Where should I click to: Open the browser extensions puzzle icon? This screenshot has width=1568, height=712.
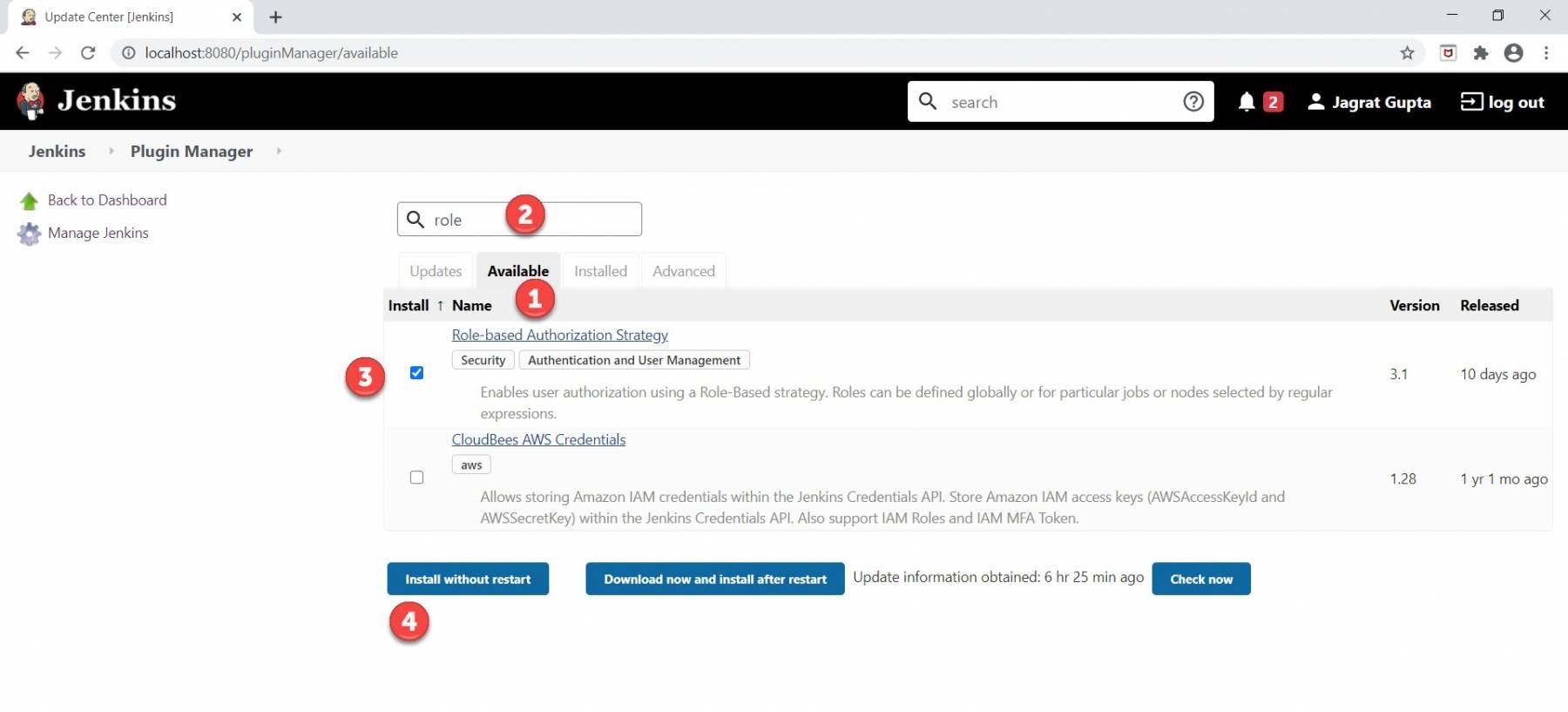click(x=1481, y=53)
